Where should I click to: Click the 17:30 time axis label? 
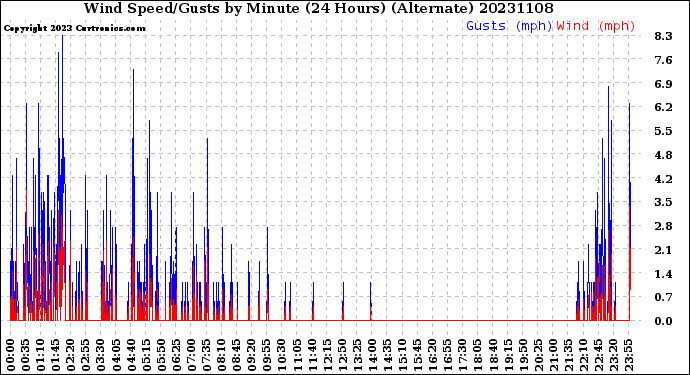click(462, 355)
